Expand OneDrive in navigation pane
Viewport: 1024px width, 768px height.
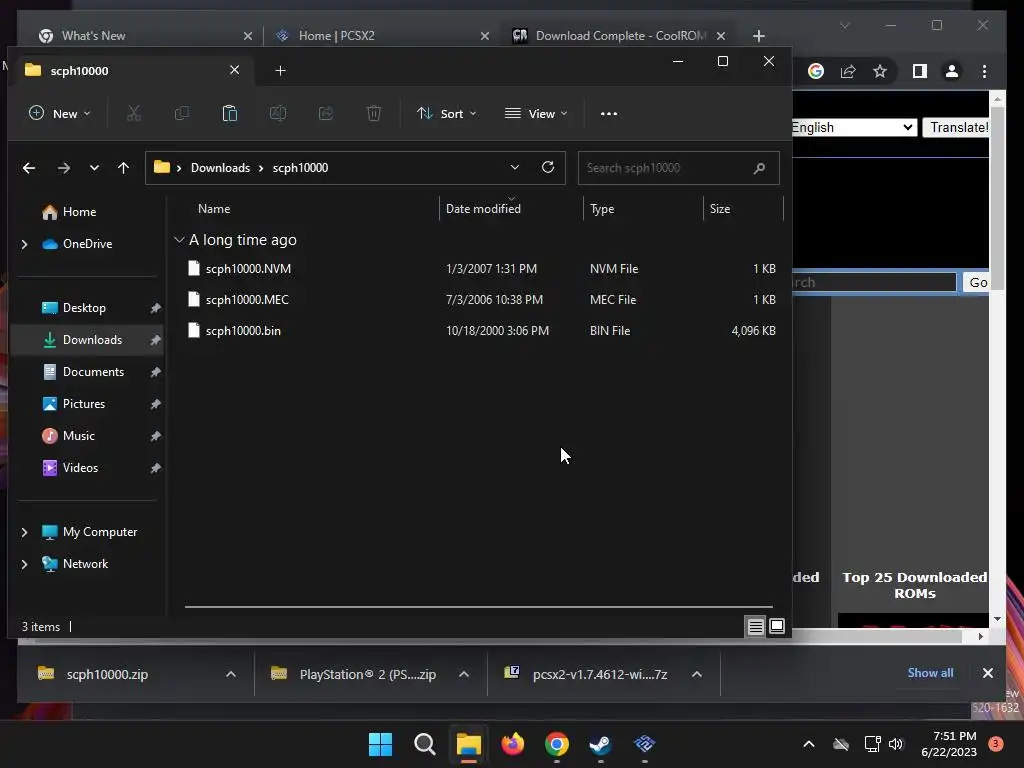point(24,244)
